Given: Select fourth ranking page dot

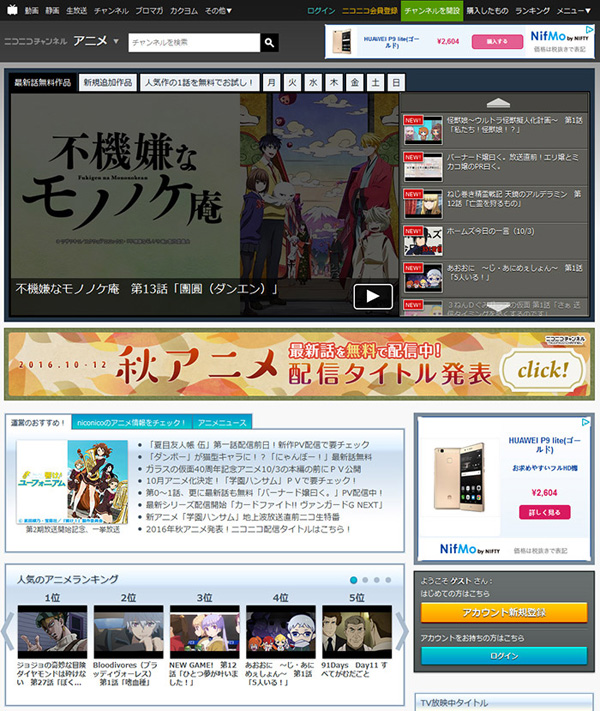Looking at the screenshot, I should click(388, 580).
